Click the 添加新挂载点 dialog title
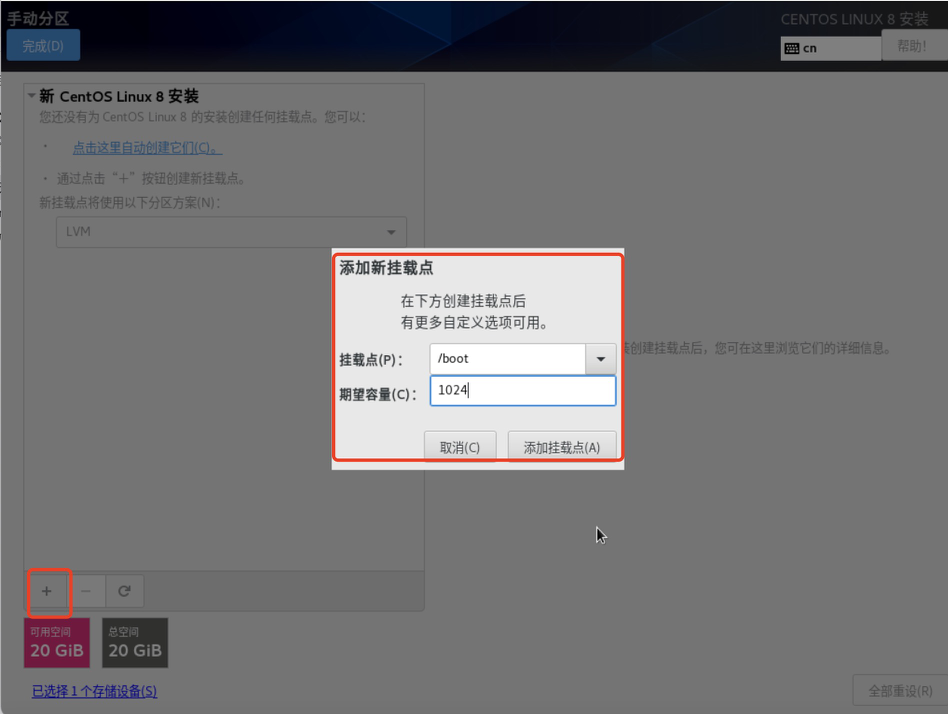Viewport: 948px width, 714px height. (x=386, y=268)
